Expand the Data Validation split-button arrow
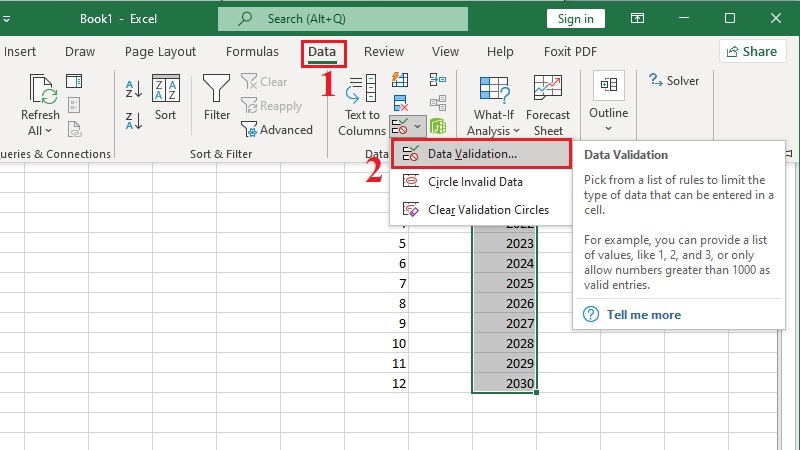This screenshot has height=450, width=800. click(x=418, y=126)
